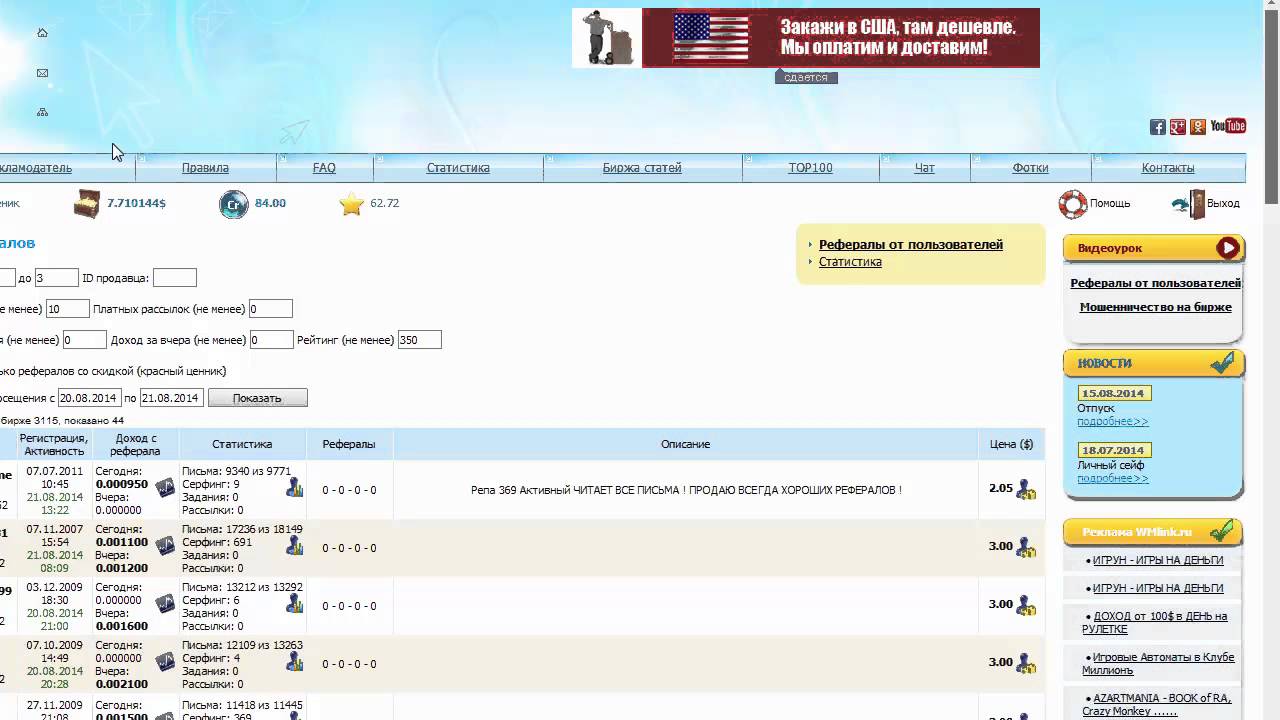The image size is (1280, 720).
Task: Focus the ID продавца input field
Action: pos(175,278)
